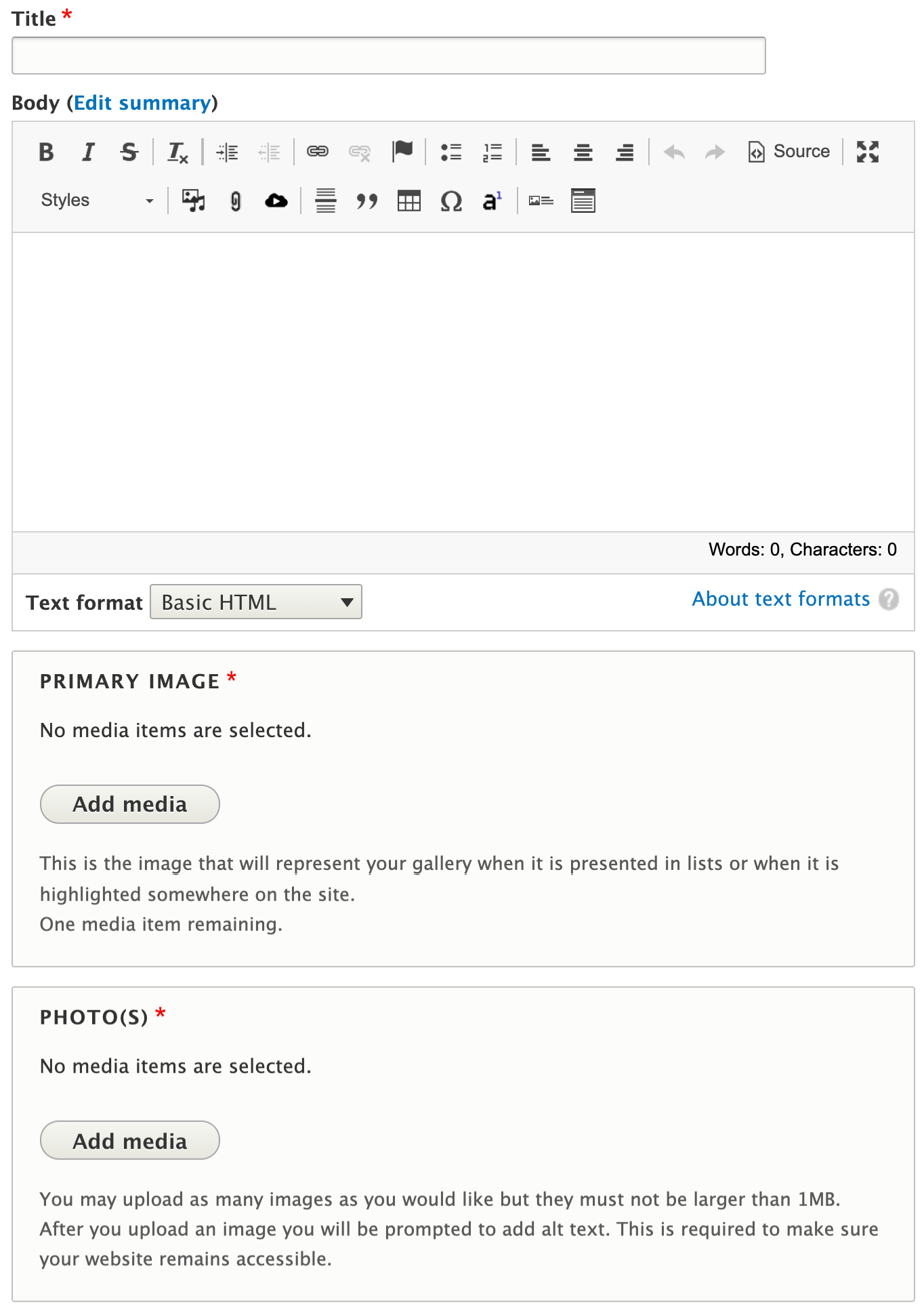Insert a numbered list
Viewport: 924px width, 1313px height.
coord(492,152)
